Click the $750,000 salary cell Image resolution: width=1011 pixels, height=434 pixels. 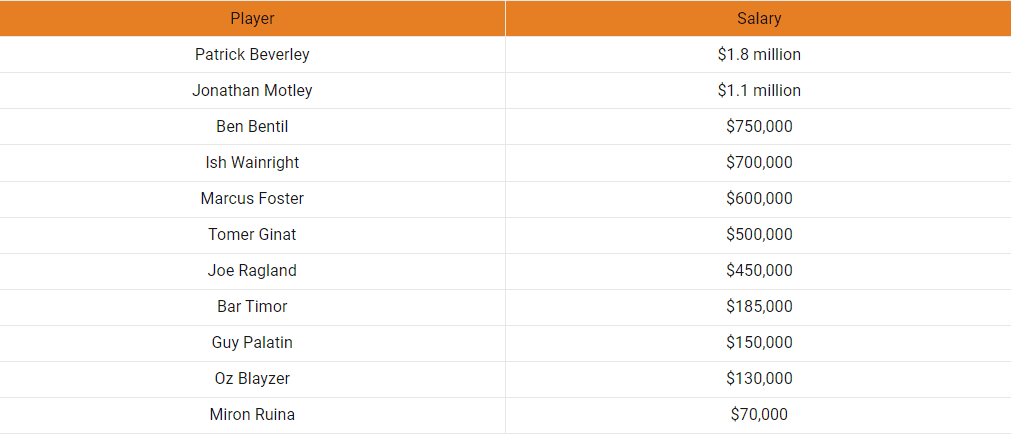[759, 126]
